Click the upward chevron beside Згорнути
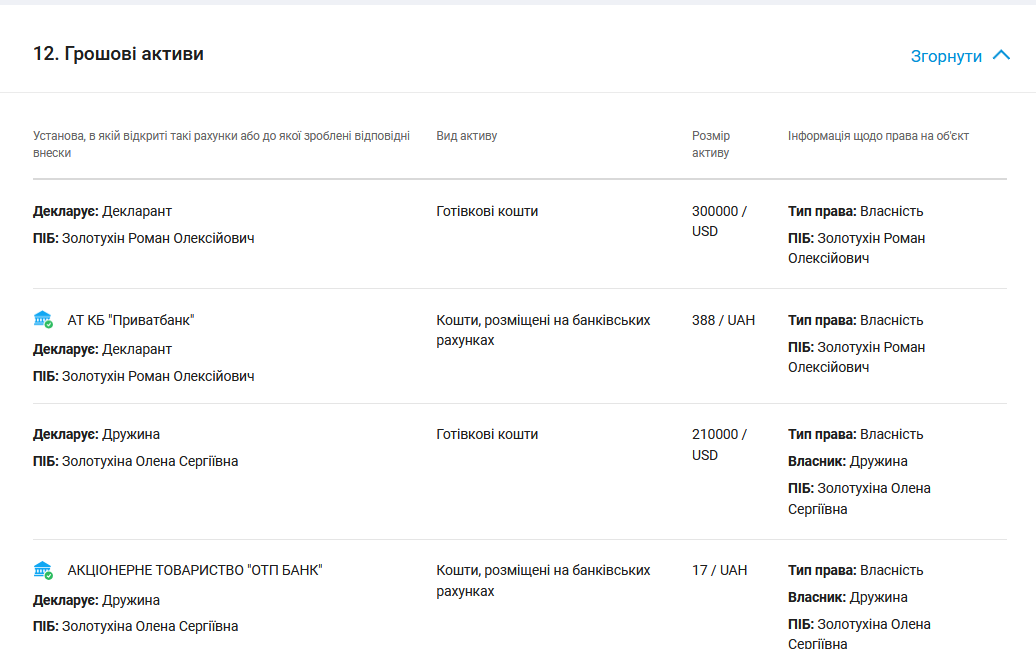The image size is (1036, 649). pos(1001,56)
